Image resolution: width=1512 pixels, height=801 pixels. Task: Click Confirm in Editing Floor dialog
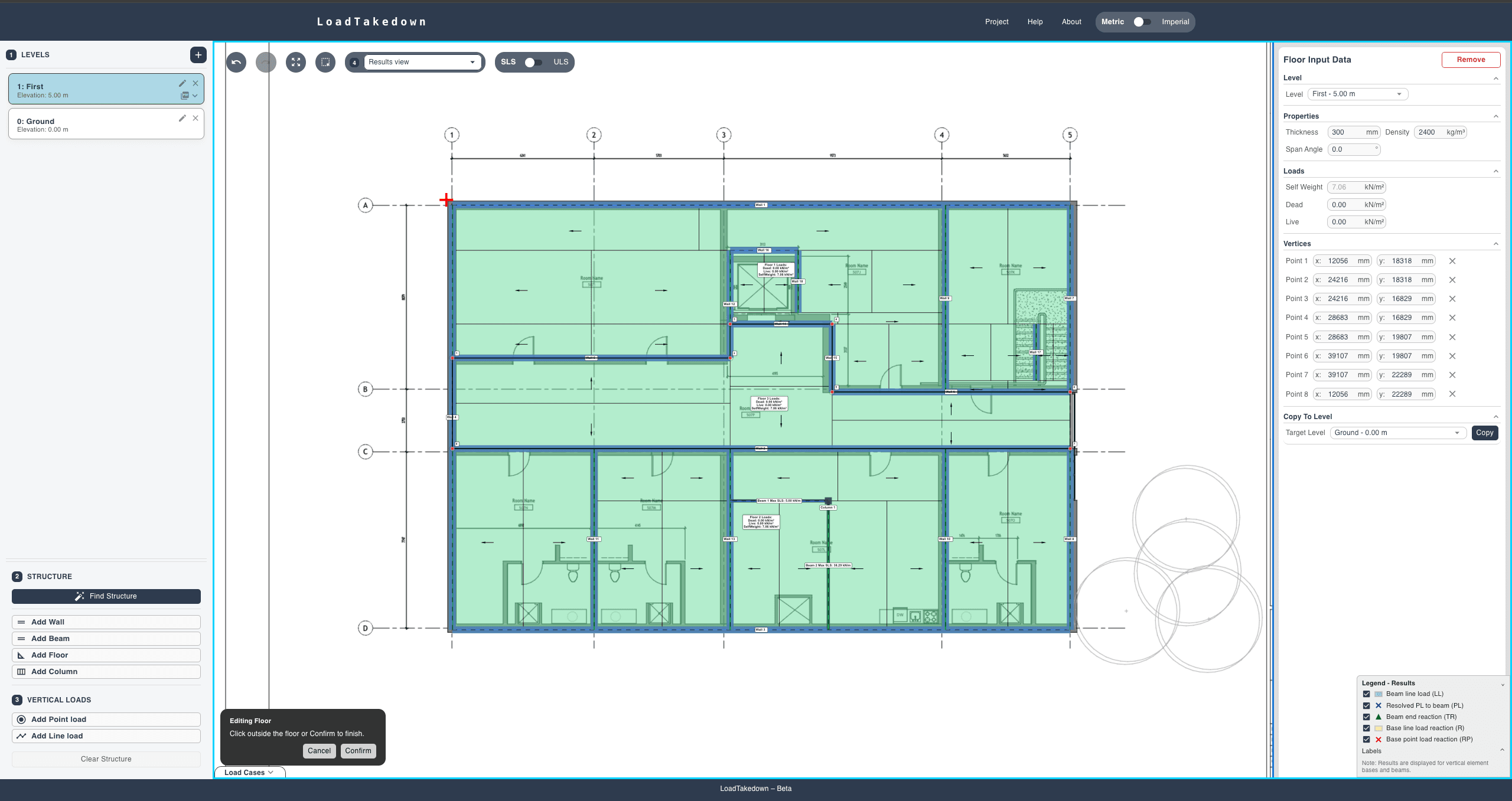pyautogui.click(x=358, y=751)
